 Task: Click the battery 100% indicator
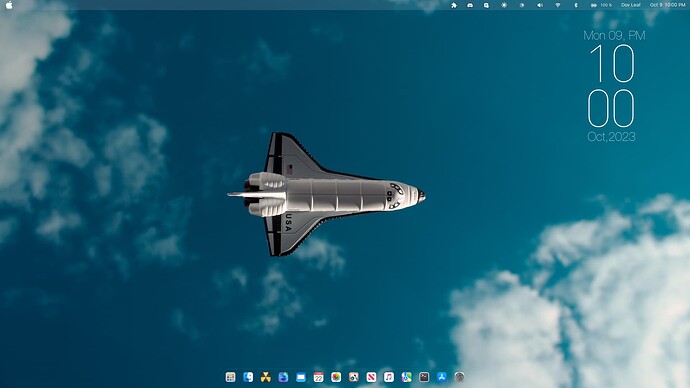pyautogui.click(x=601, y=5)
